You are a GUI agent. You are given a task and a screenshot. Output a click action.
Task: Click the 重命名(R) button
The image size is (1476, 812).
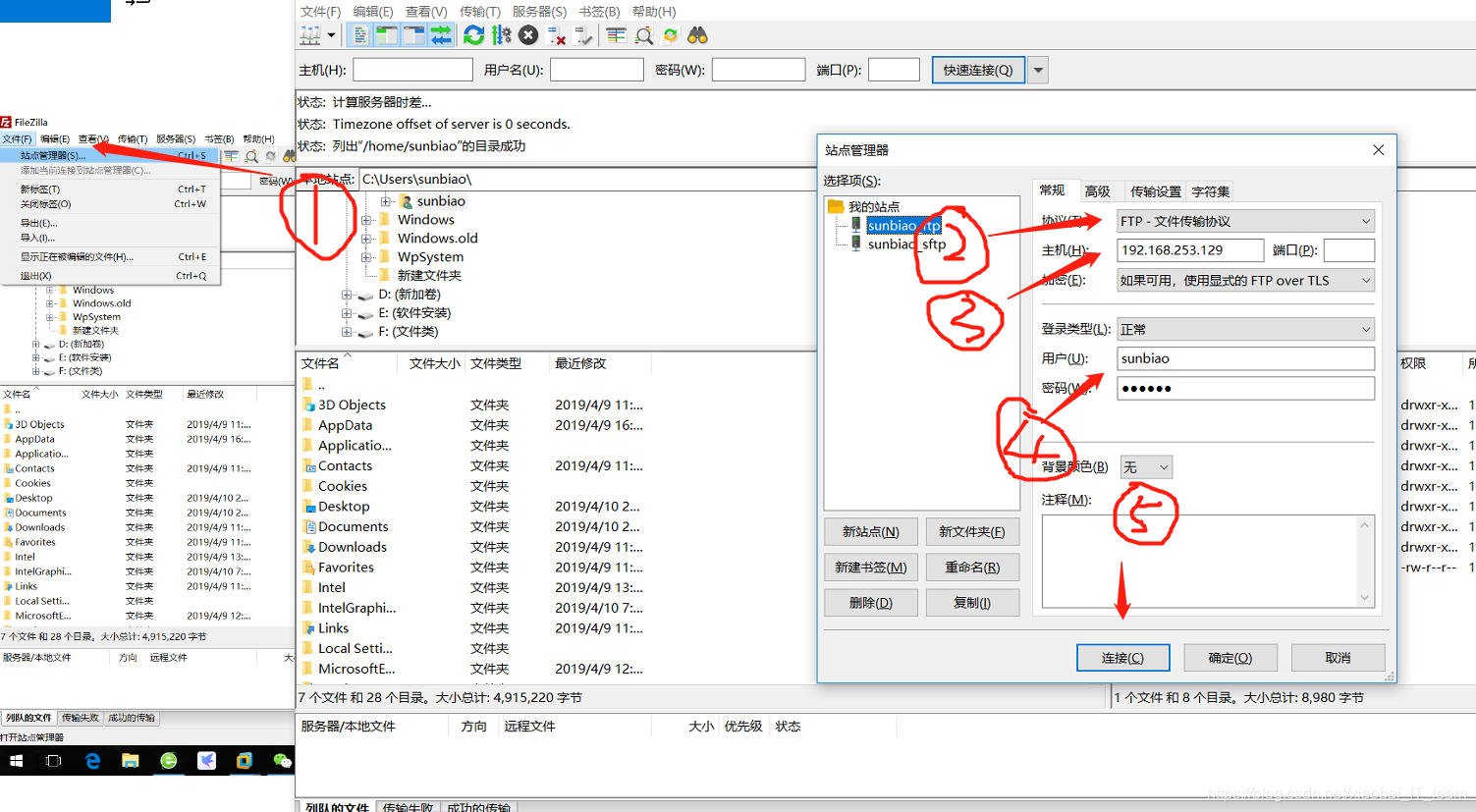972,568
